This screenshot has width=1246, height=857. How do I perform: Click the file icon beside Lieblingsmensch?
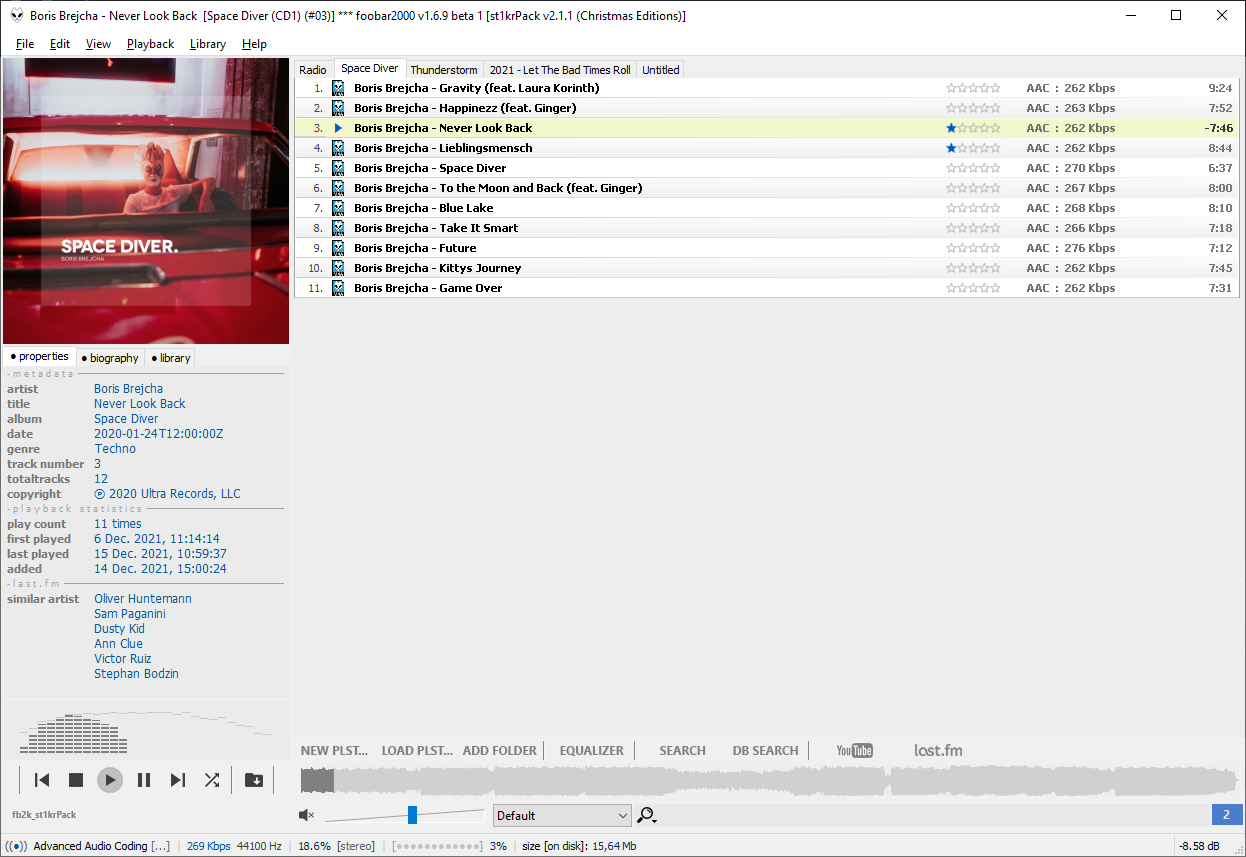(x=338, y=148)
